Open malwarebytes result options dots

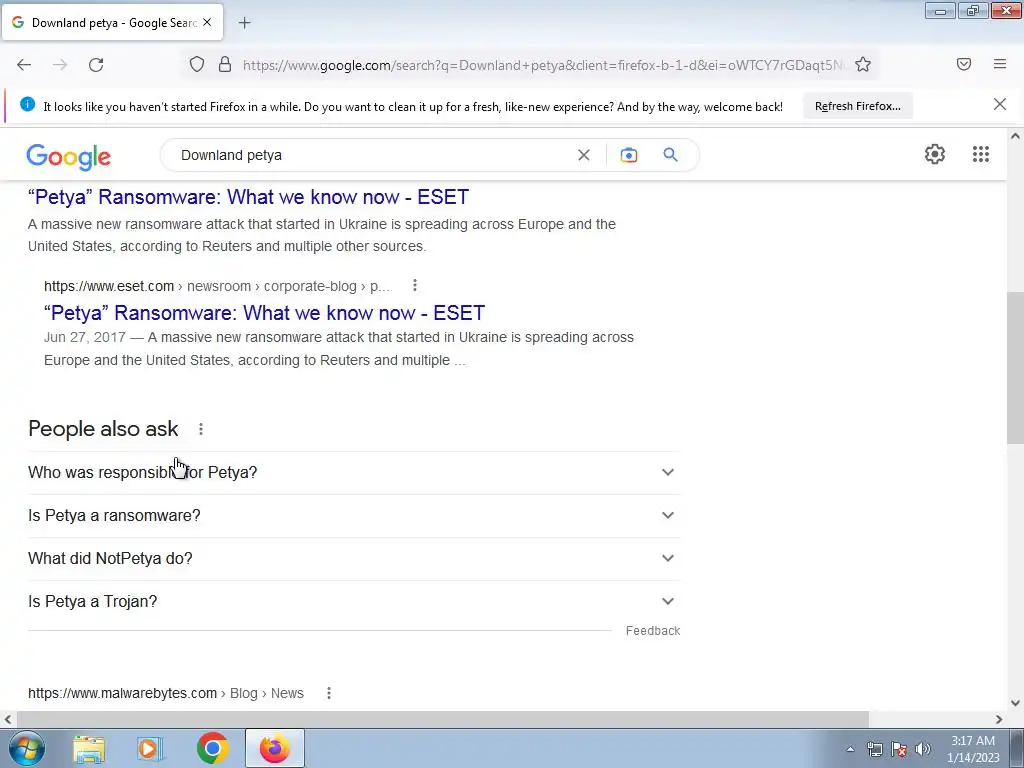click(328, 693)
